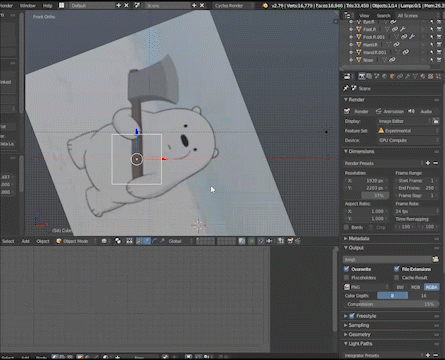
Task: Select the rotate manipulator arc icon
Action: click(155, 241)
